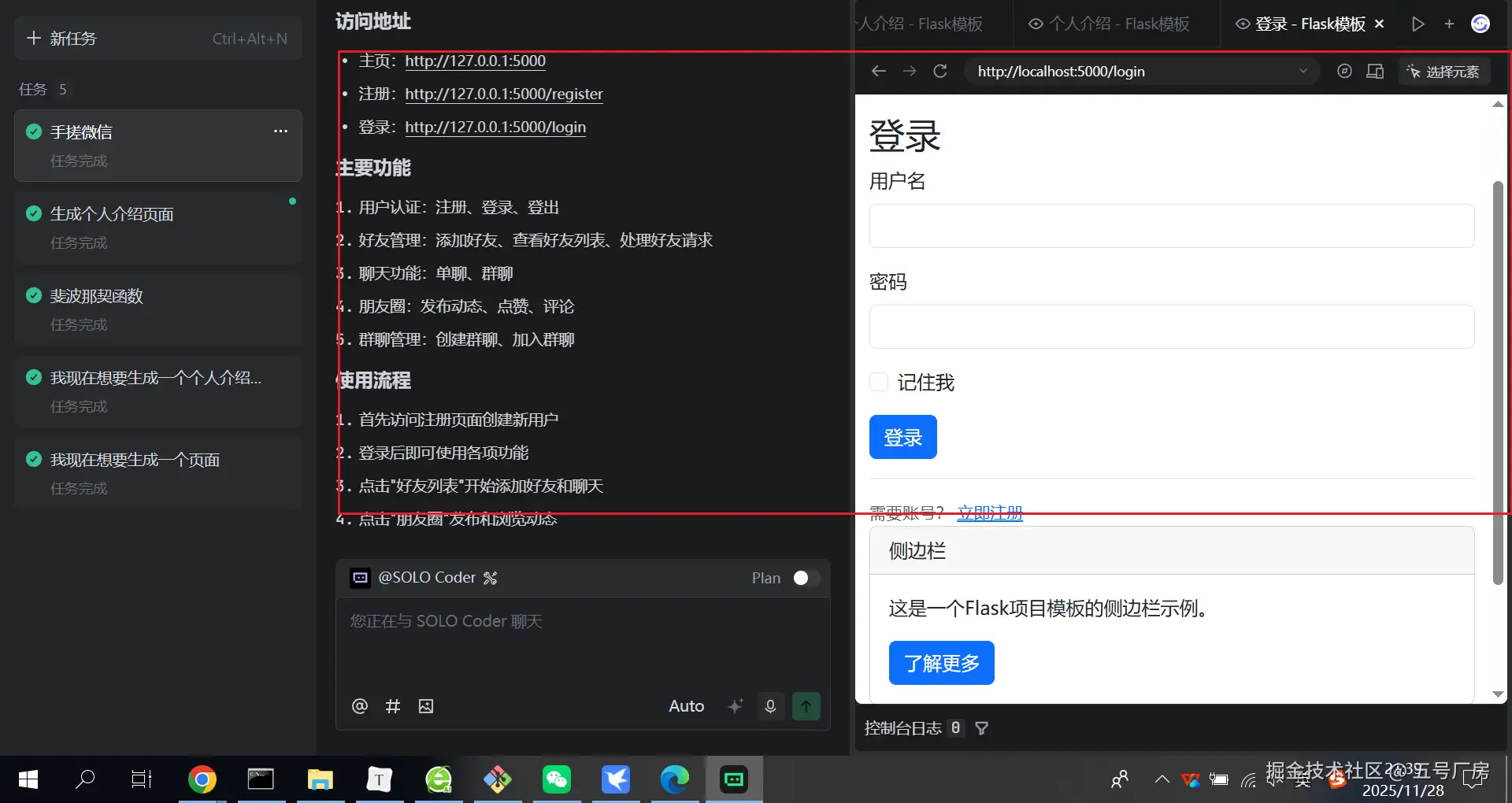Click the # hashtag icon in chat input
The width and height of the screenshot is (1512, 803).
393,706
